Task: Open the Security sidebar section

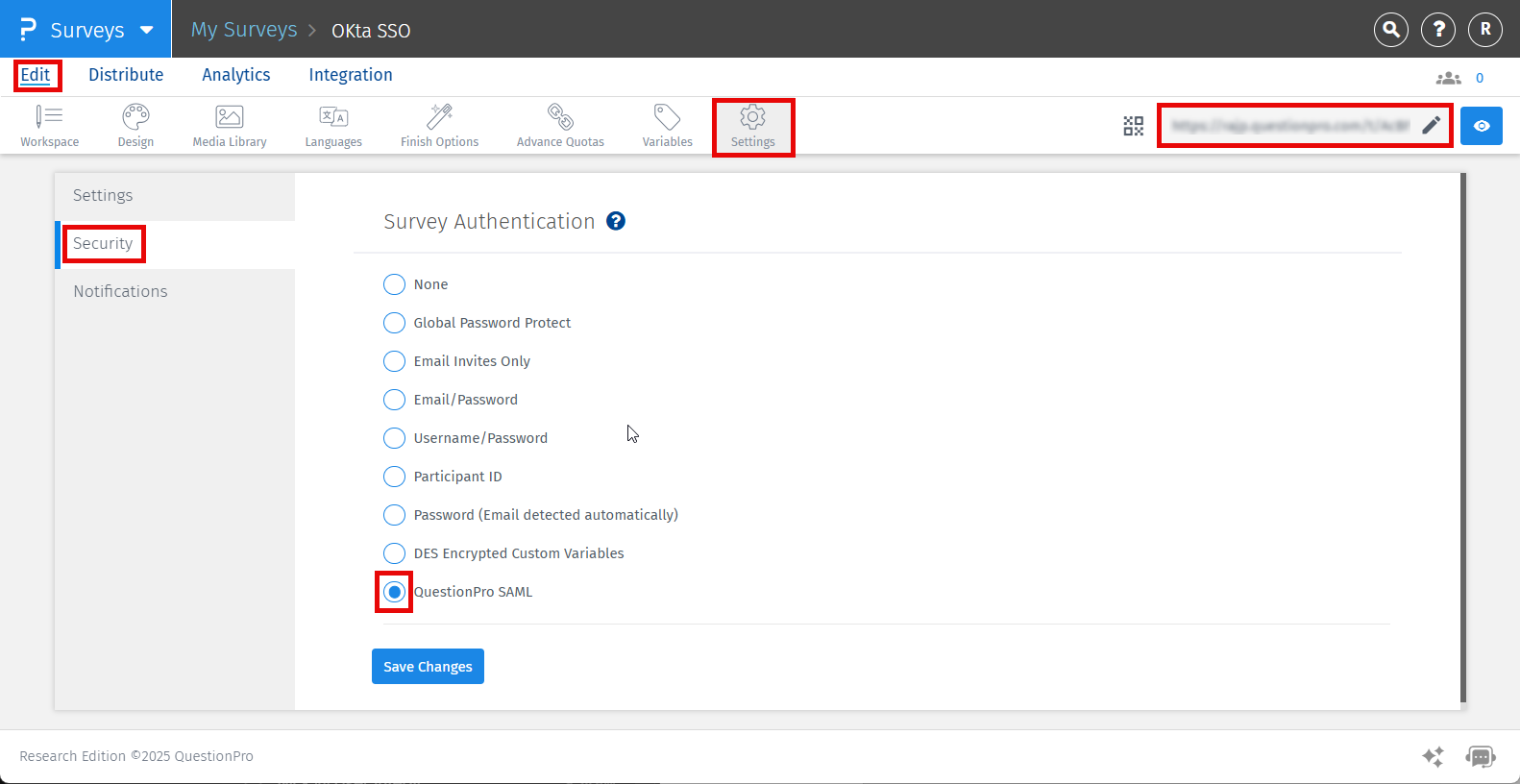Action: click(175, 244)
